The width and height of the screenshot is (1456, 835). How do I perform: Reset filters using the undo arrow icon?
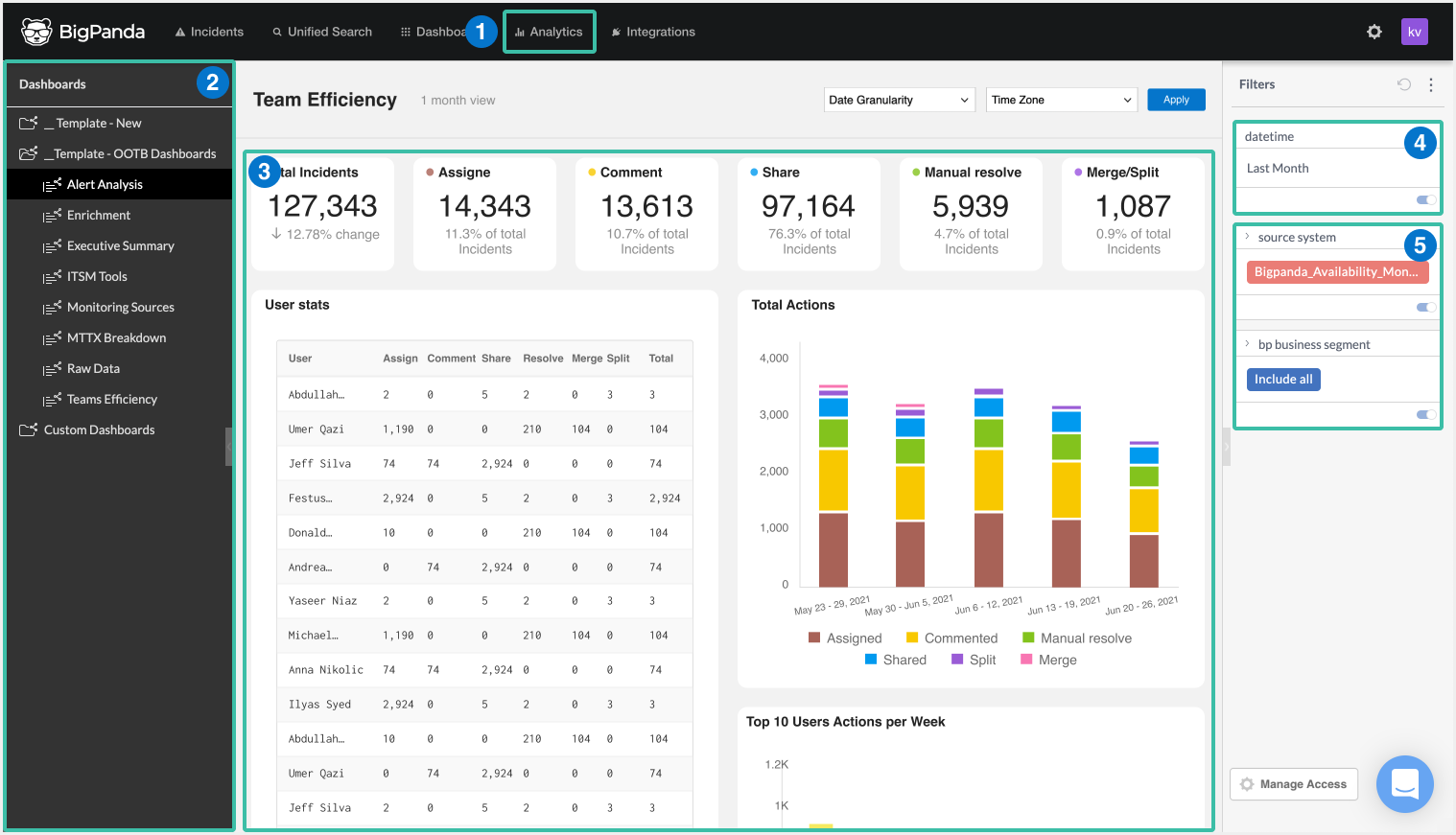(x=1403, y=84)
